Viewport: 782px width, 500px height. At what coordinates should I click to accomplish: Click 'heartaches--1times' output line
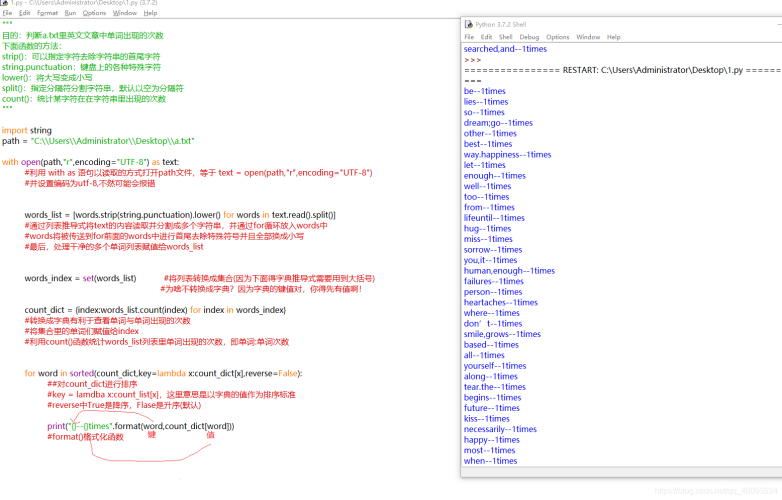pos(501,303)
